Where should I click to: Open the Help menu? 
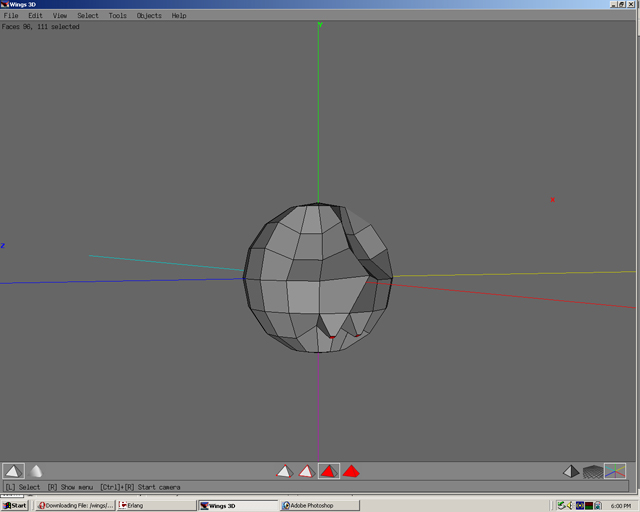click(x=179, y=16)
